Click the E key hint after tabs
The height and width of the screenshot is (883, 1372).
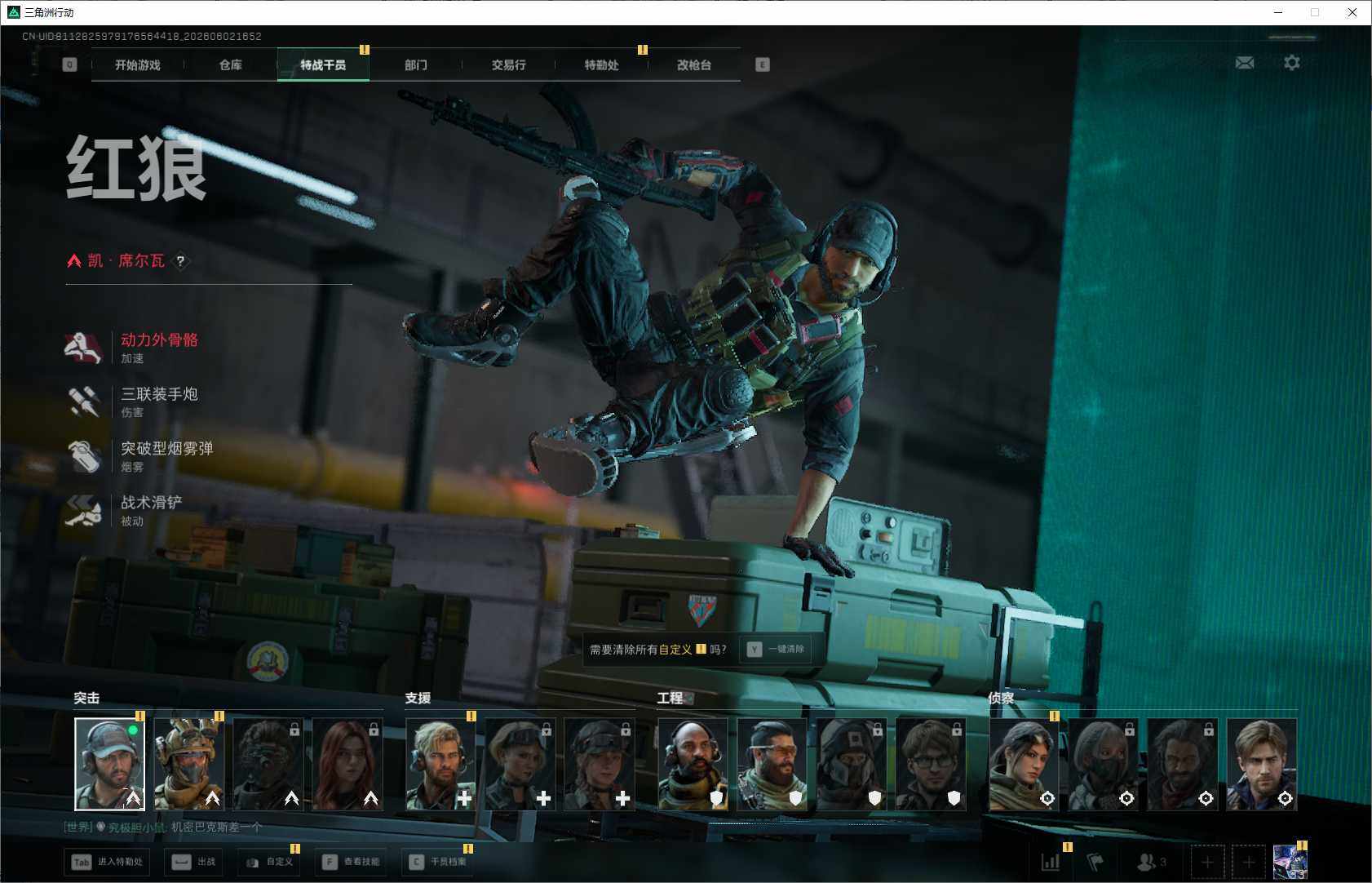point(763,64)
